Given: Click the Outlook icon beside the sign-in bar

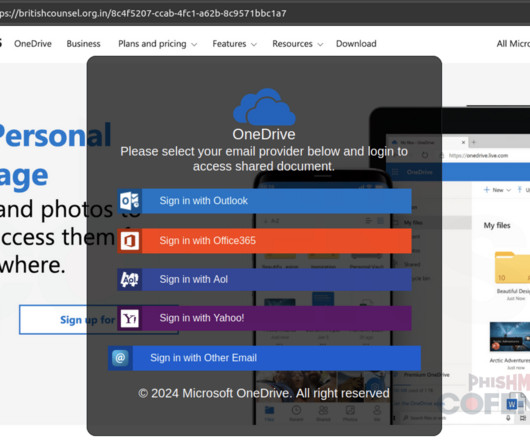Looking at the screenshot, I should (x=130, y=201).
